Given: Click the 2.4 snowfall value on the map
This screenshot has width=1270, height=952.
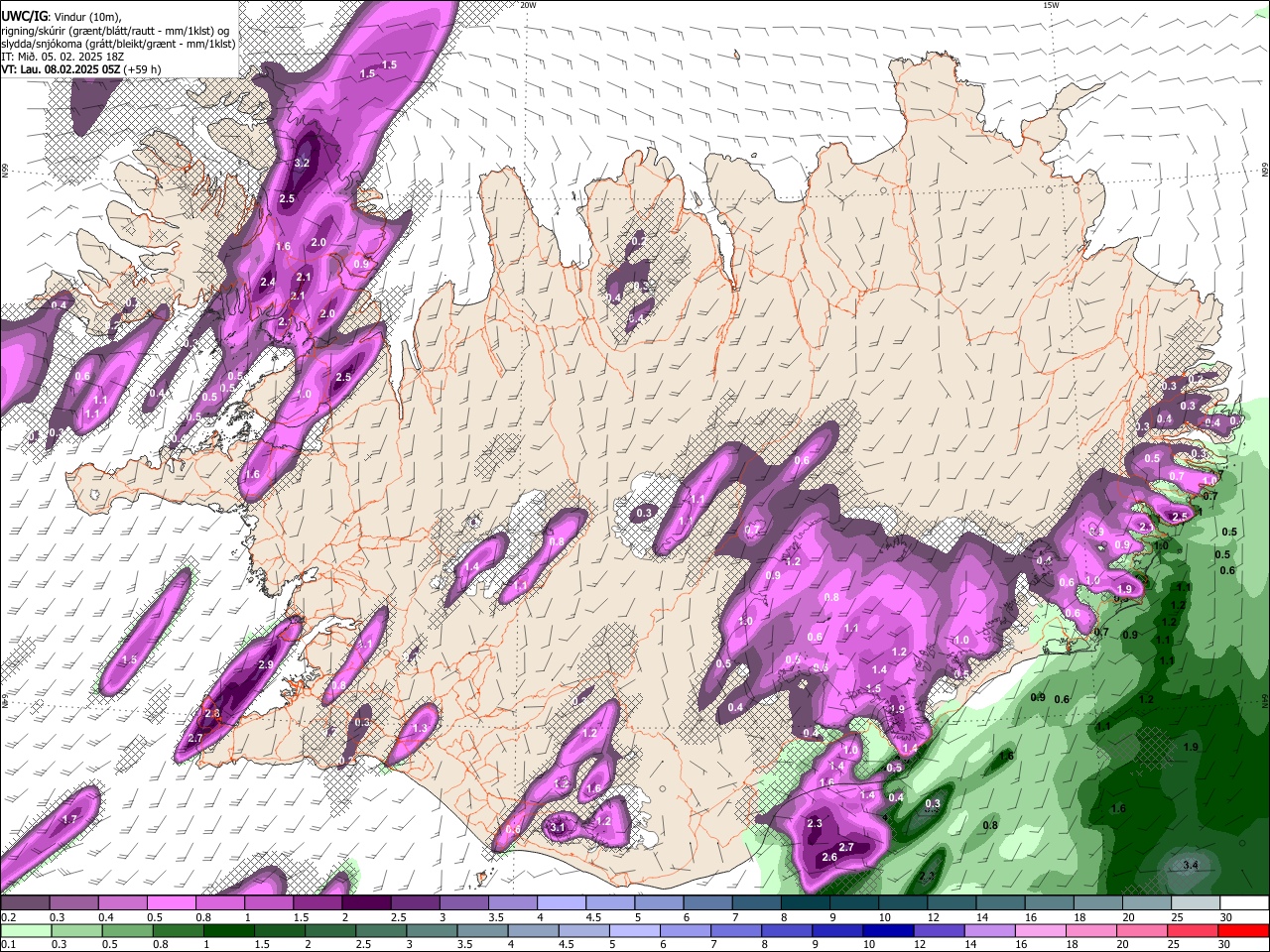Looking at the screenshot, I should [268, 283].
